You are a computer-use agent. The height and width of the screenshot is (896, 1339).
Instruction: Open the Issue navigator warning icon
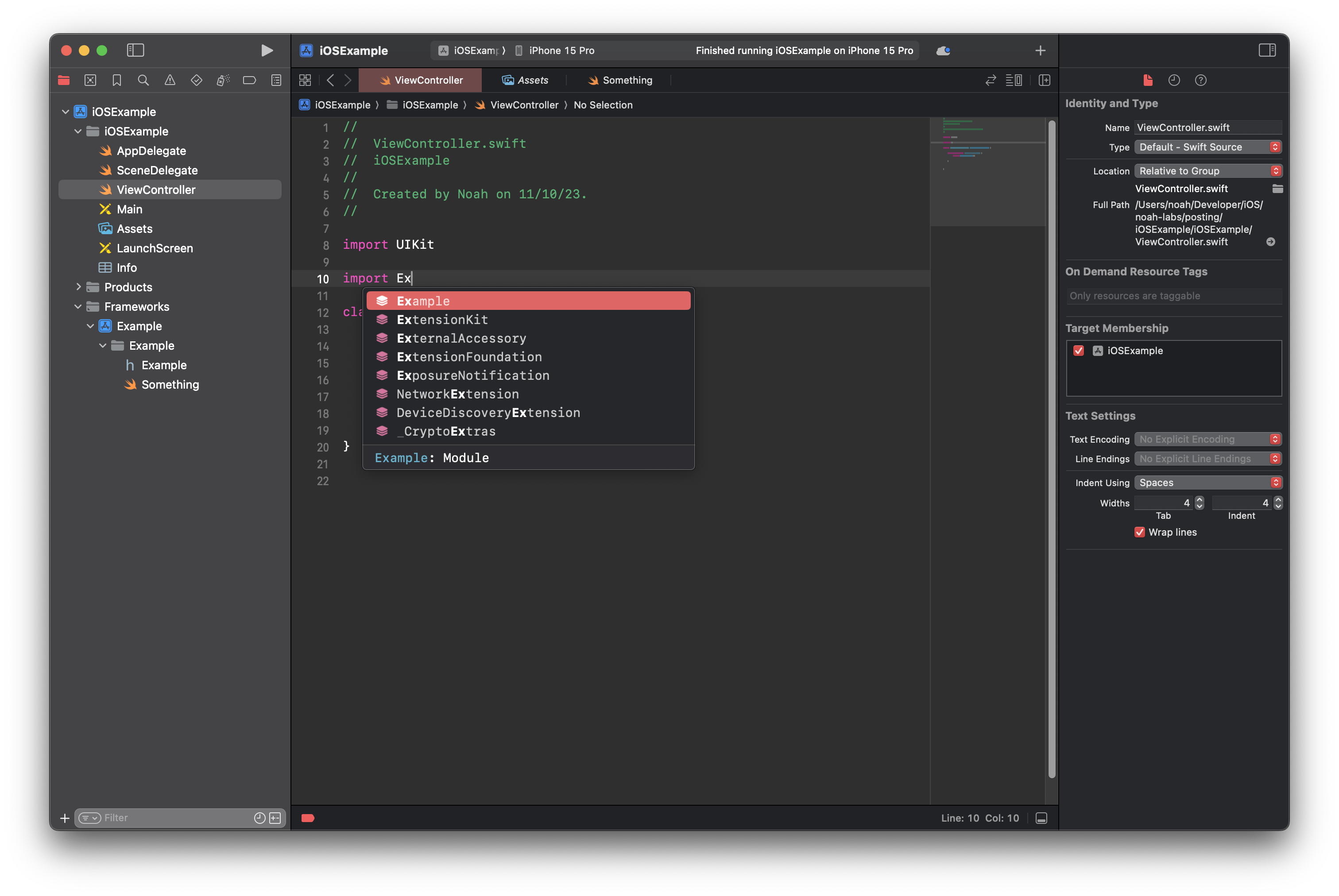[170, 81]
